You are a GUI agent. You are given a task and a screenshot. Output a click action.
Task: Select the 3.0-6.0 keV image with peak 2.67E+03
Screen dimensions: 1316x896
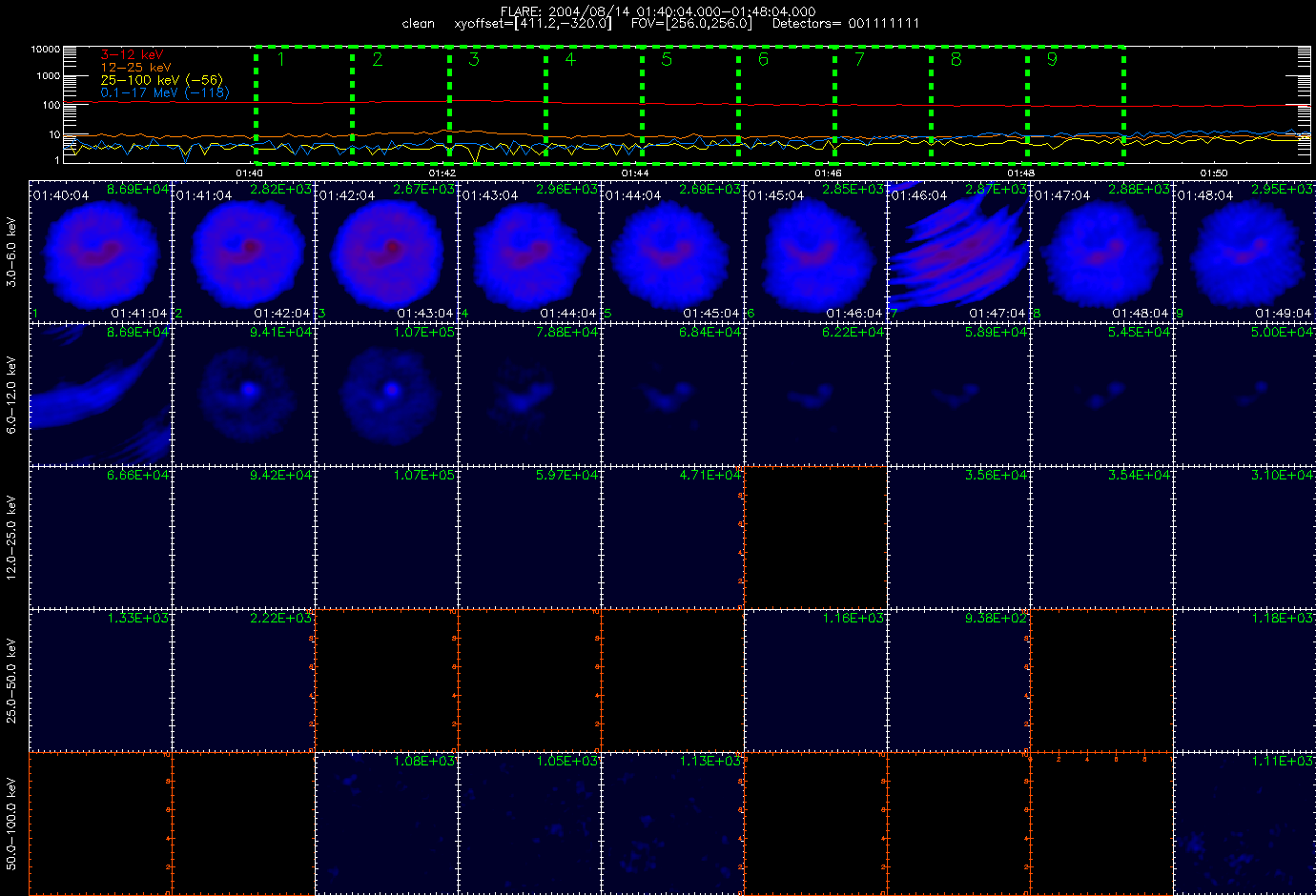point(387,252)
